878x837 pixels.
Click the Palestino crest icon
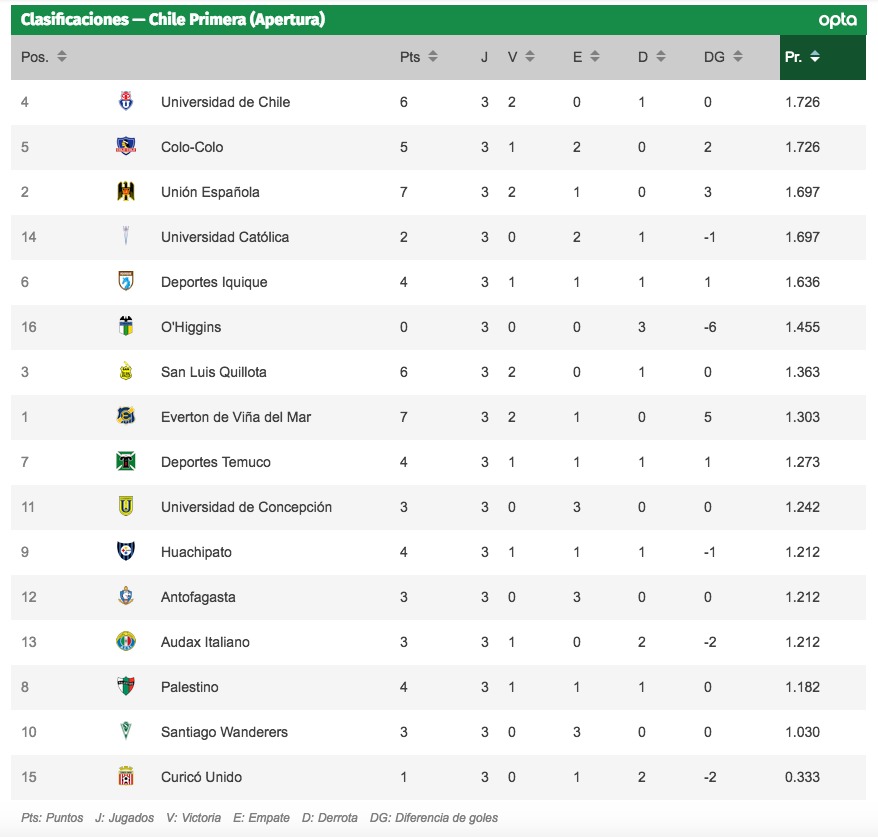pyautogui.click(x=126, y=686)
